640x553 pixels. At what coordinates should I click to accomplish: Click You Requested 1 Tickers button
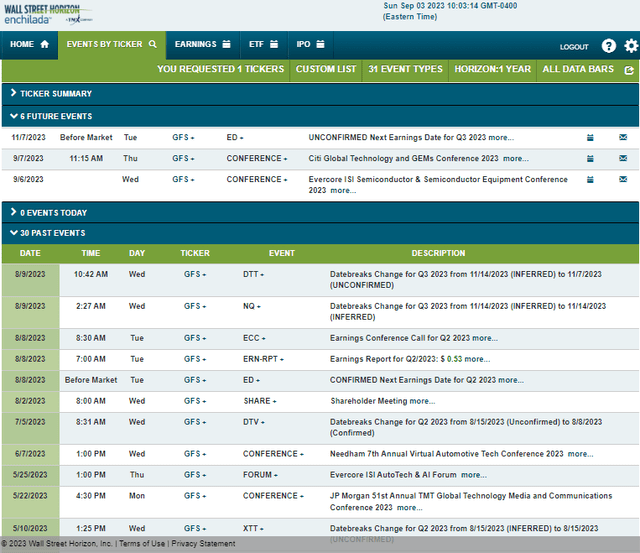click(220, 69)
